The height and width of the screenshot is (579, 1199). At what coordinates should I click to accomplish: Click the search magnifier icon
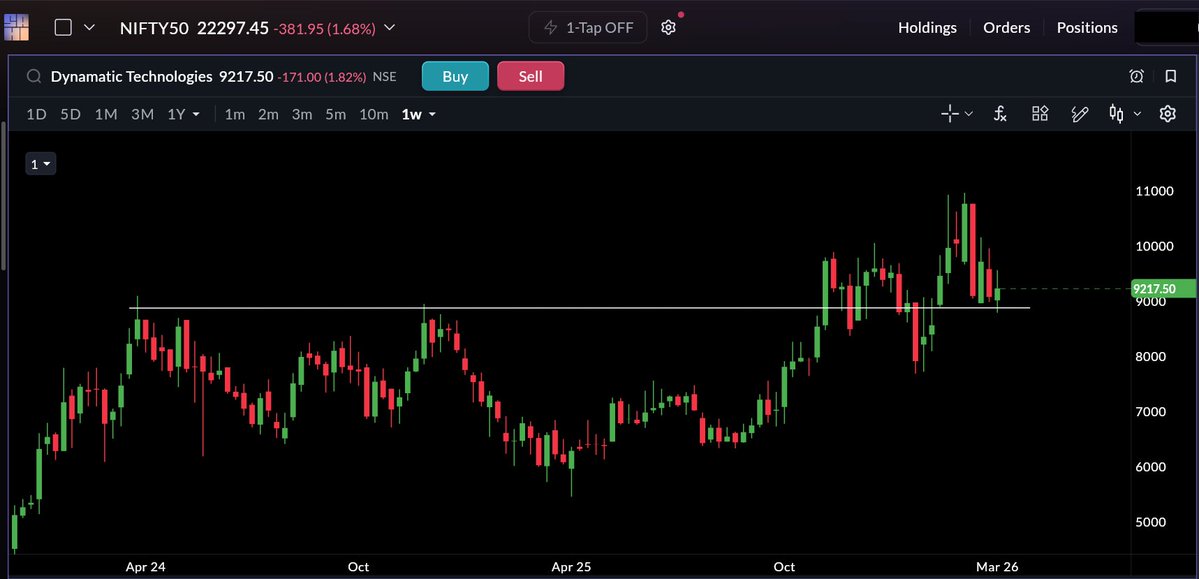pyautogui.click(x=34, y=76)
